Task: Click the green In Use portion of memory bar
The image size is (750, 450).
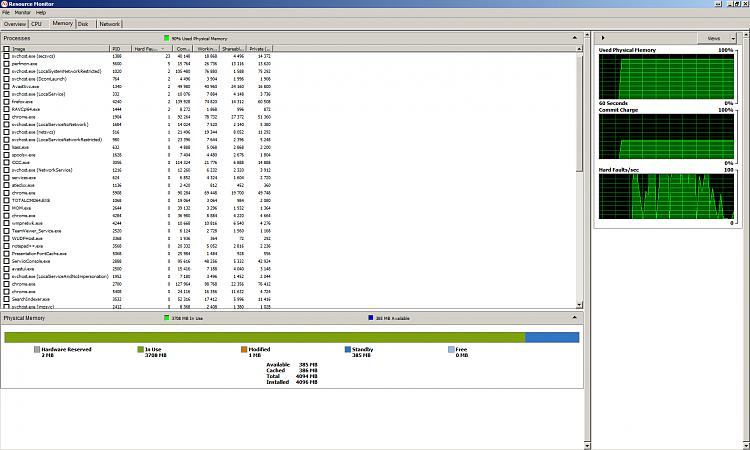Action: (x=265, y=337)
